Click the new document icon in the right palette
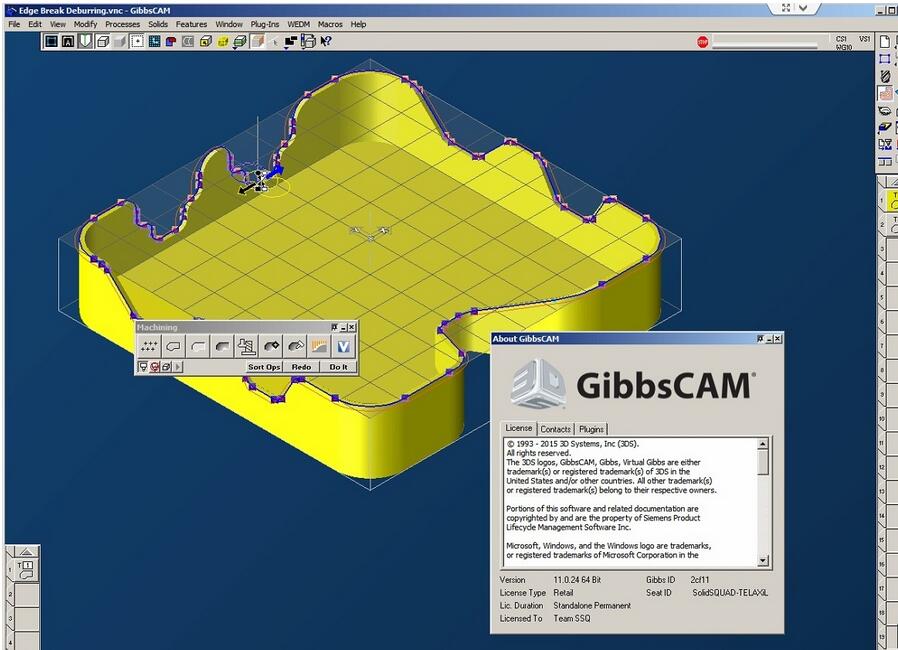The image size is (898, 650). coord(885,41)
